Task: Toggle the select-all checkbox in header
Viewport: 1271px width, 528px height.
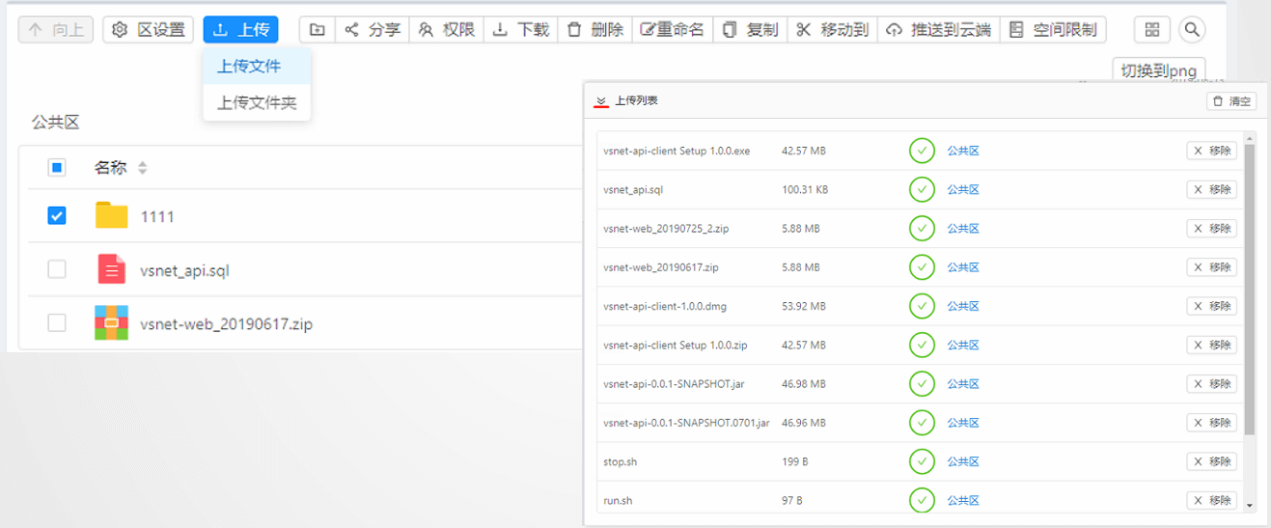Action: tap(57, 168)
